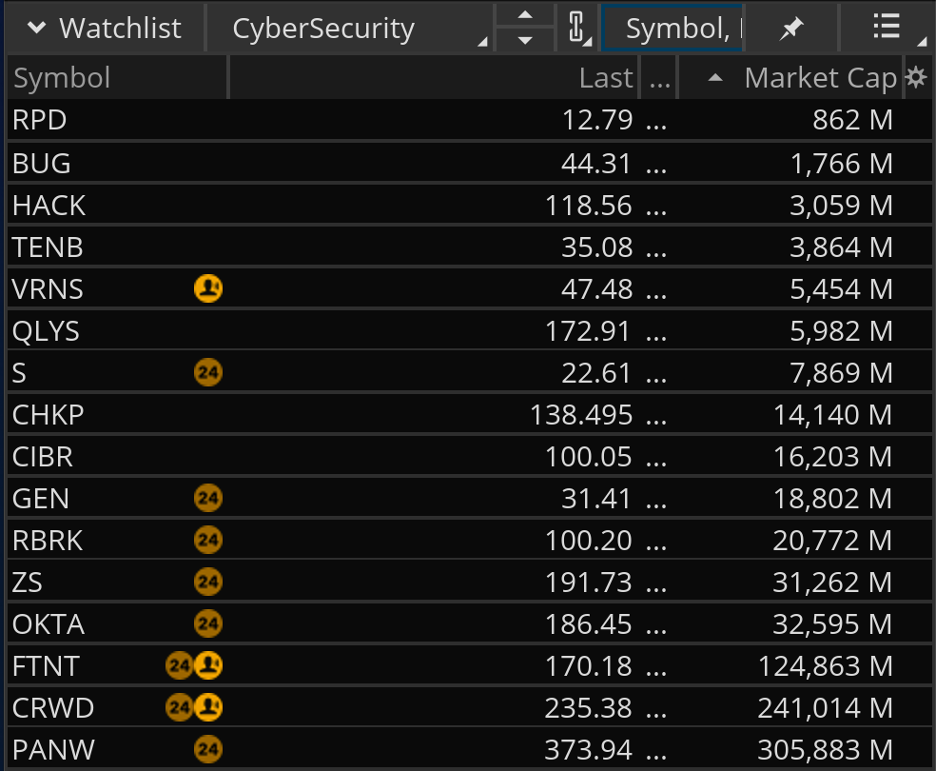The height and width of the screenshot is (772, 936).
Task: Click CHKP last price 138.495
Action: click(x=581, y=415)
